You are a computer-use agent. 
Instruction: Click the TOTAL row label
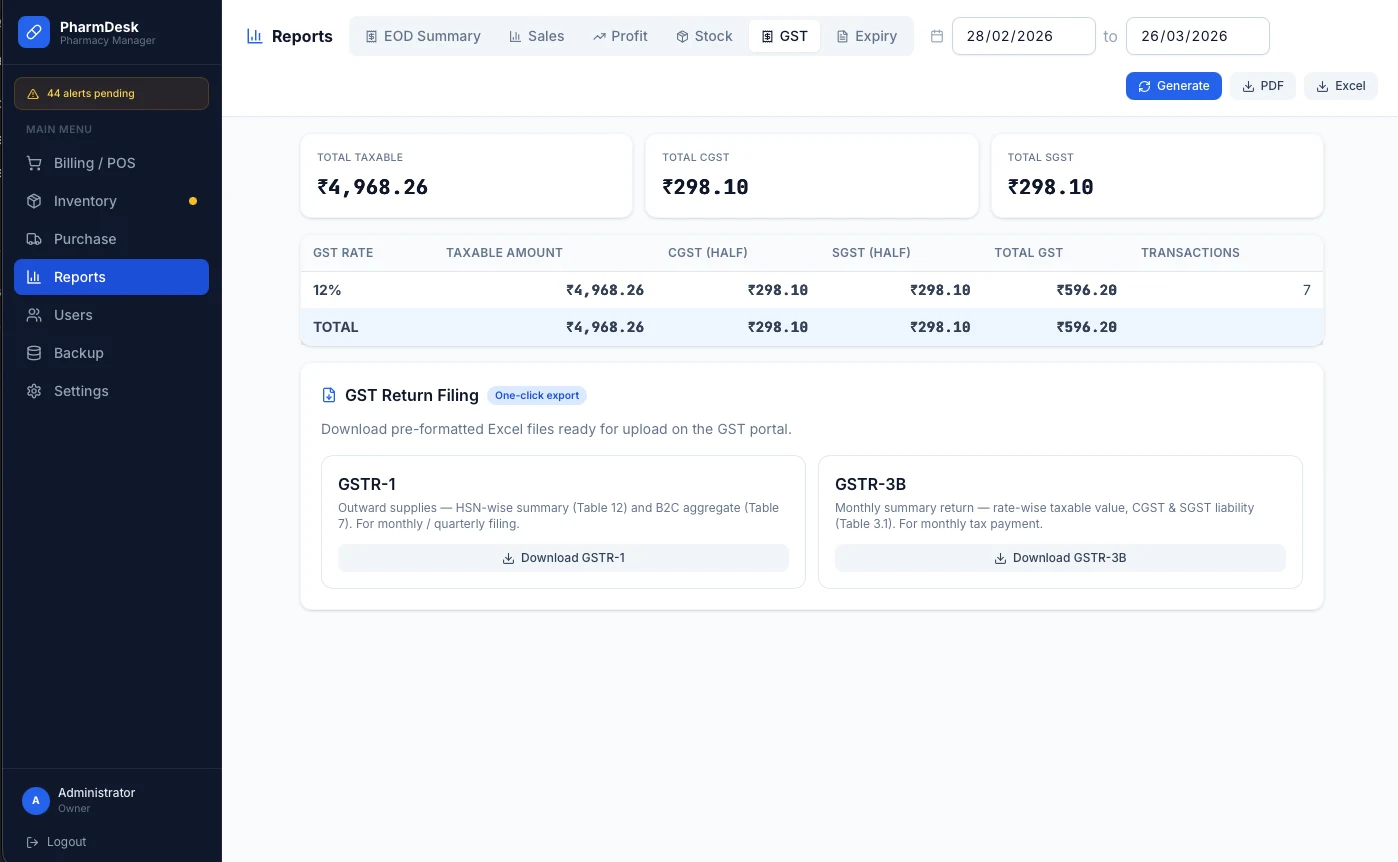tap(336, 327)
